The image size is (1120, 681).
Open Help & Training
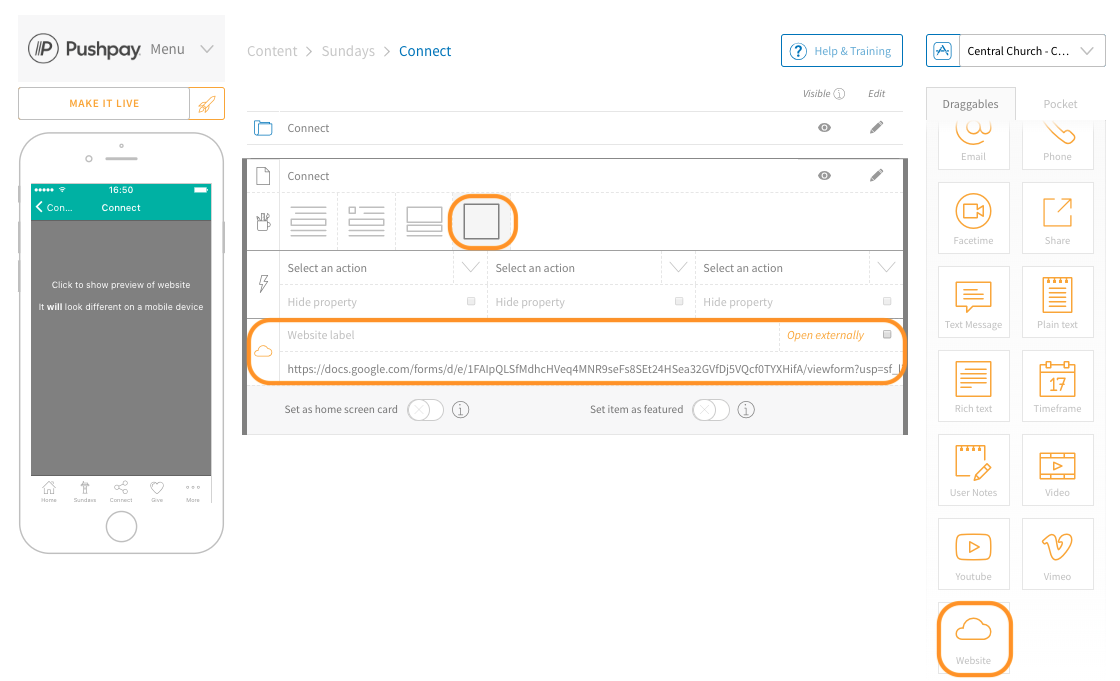tap(841, 50)
